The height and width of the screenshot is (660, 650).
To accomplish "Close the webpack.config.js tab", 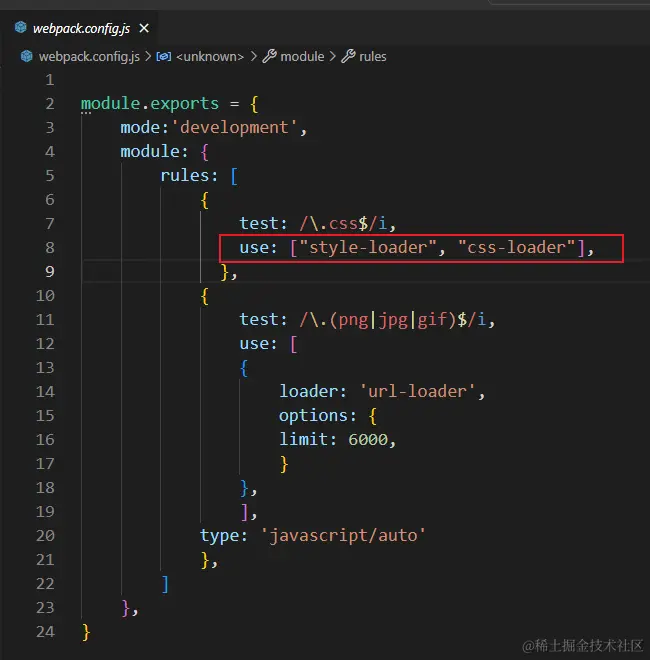I will click(144, 29).
